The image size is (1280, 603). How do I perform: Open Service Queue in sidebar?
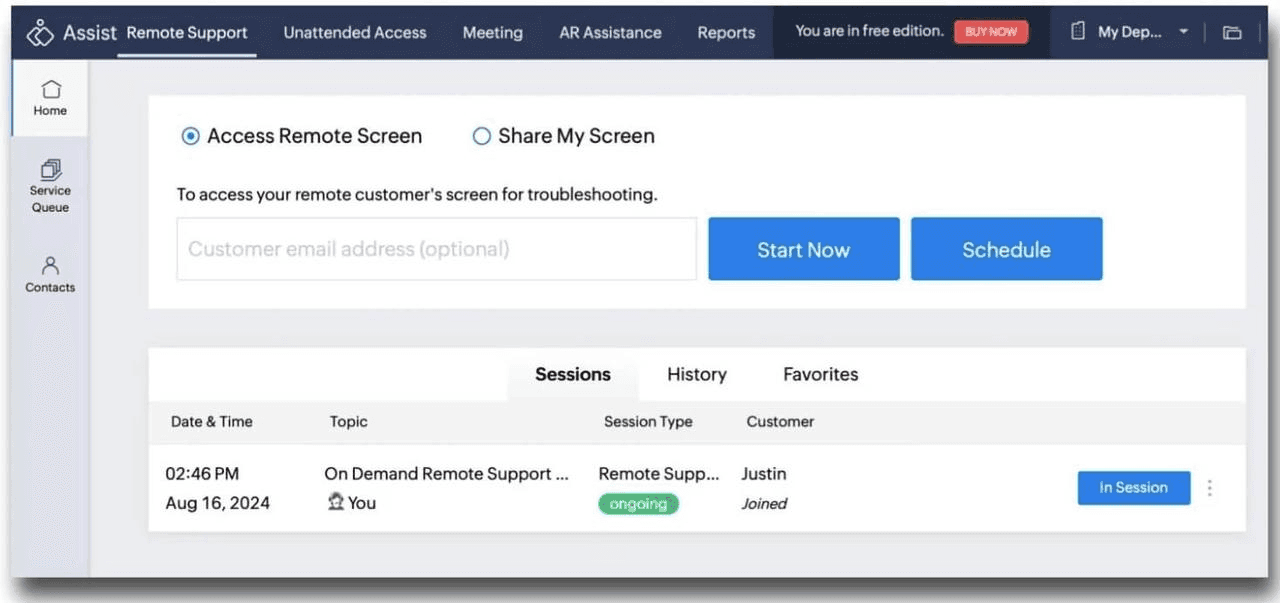50,186
